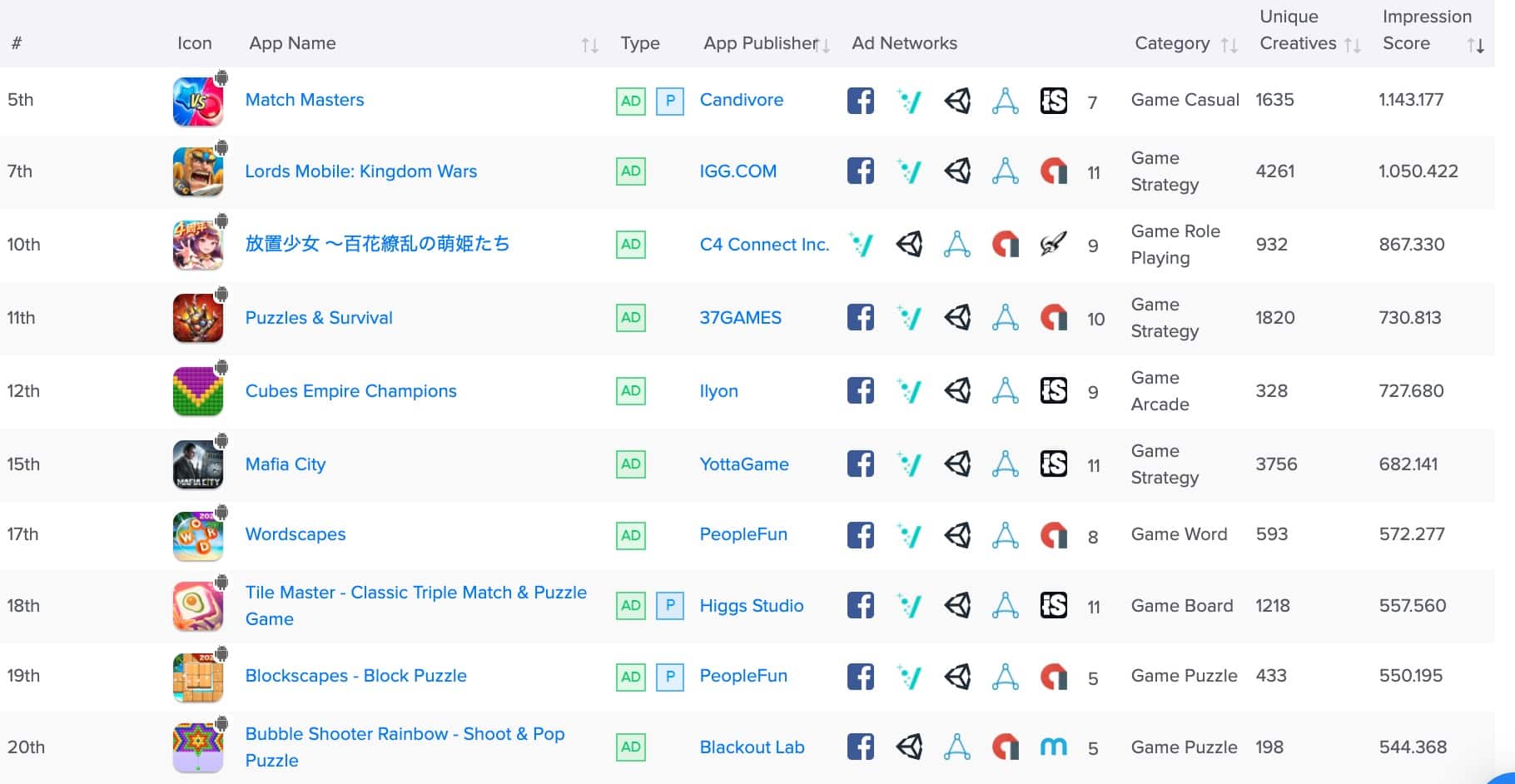This screenshot has width=1515, height=784.
Task: Click the Game Role Playing category cell
Action: coord(1175,245)
